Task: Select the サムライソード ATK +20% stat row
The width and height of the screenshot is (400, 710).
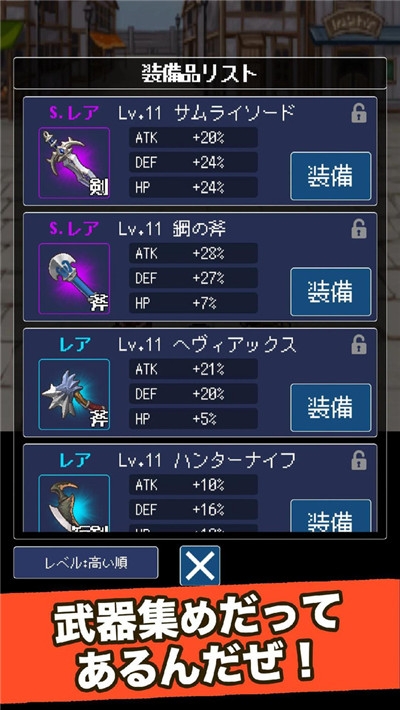Action: [x=193, y=138]
